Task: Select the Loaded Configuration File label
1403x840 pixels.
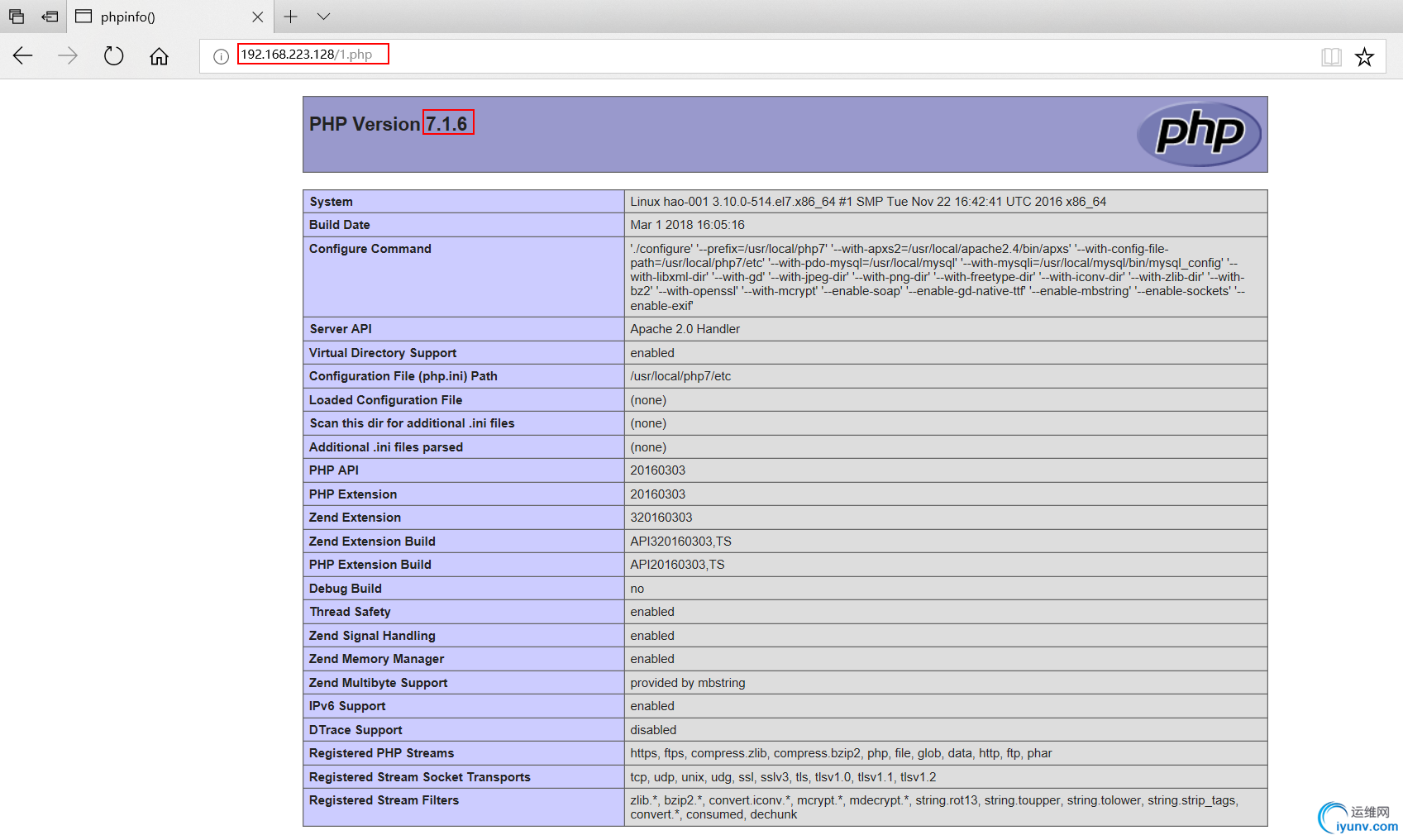Action: click(385, 400)
